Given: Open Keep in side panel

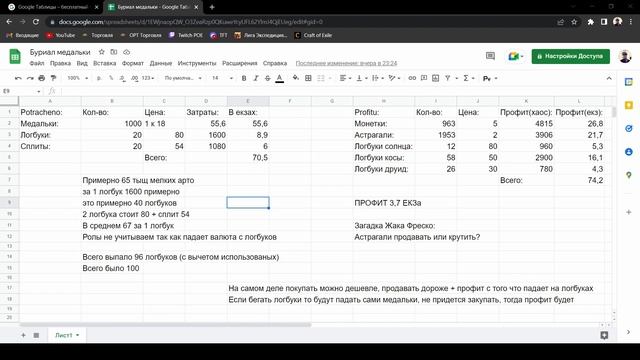Looking at the screenshot, I should tap(629, 105).
